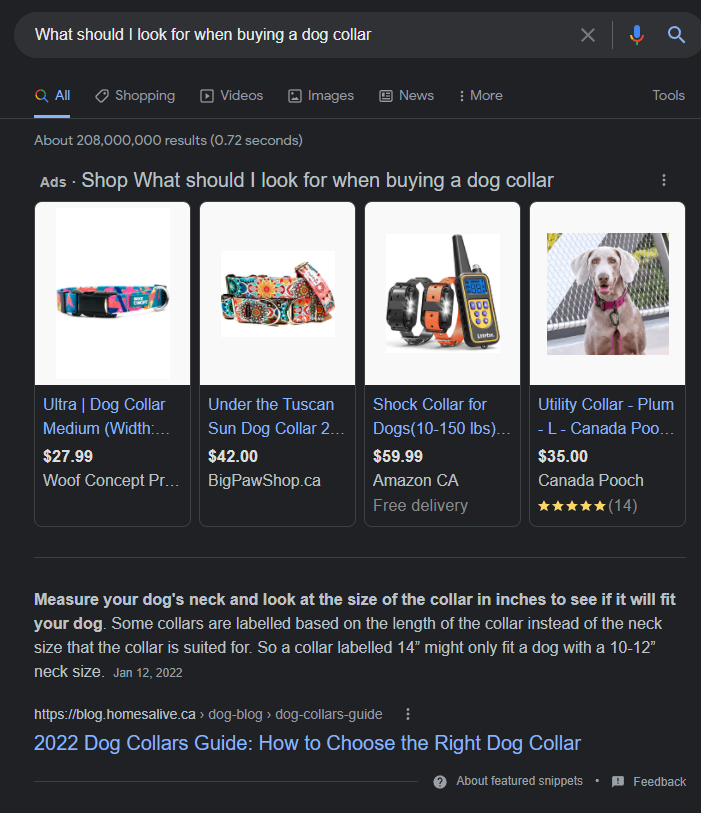Open the Tools filter options
The image size is (701, 813).
(x=668, y=95)
